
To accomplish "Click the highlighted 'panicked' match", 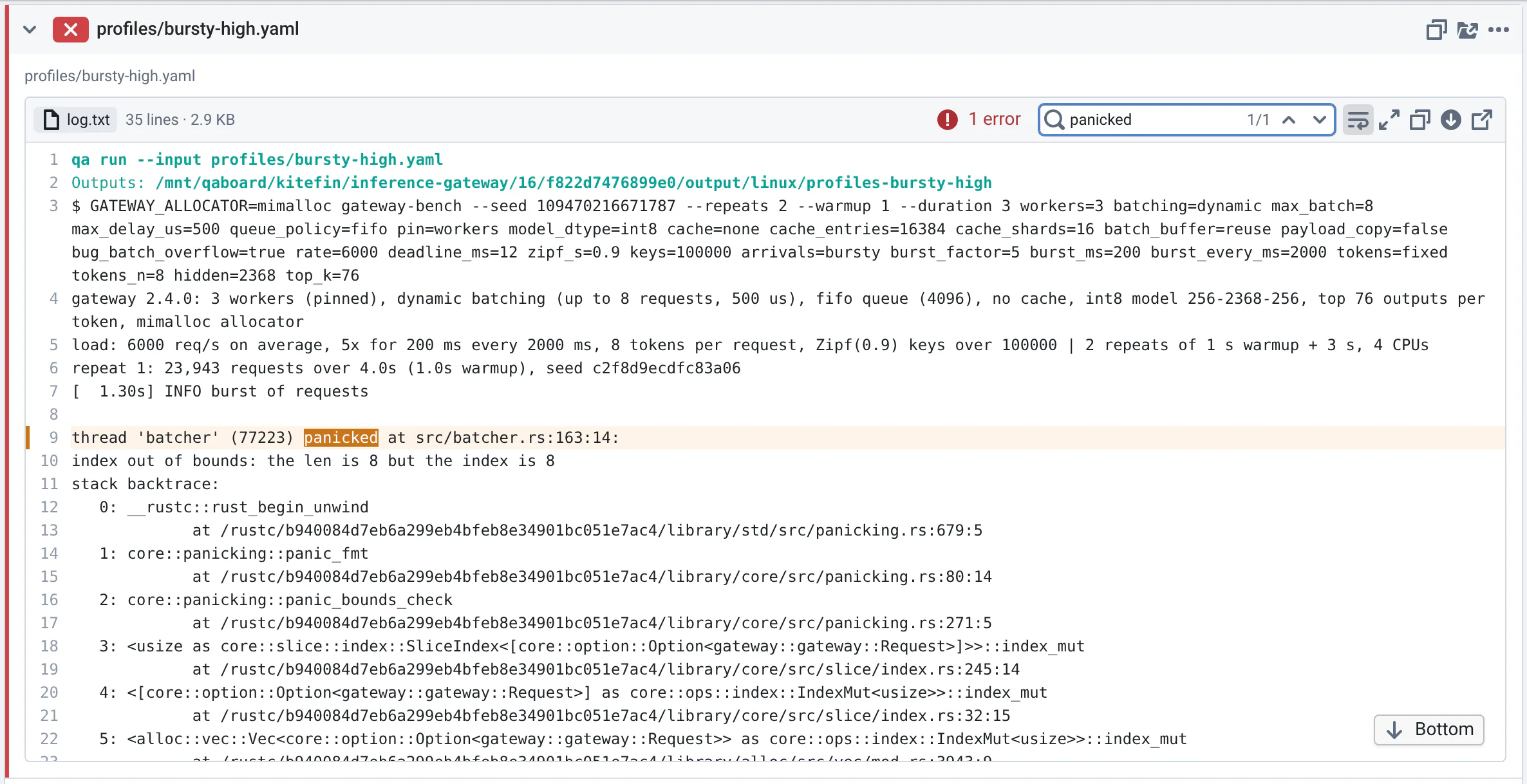I will tap(341, 438).
